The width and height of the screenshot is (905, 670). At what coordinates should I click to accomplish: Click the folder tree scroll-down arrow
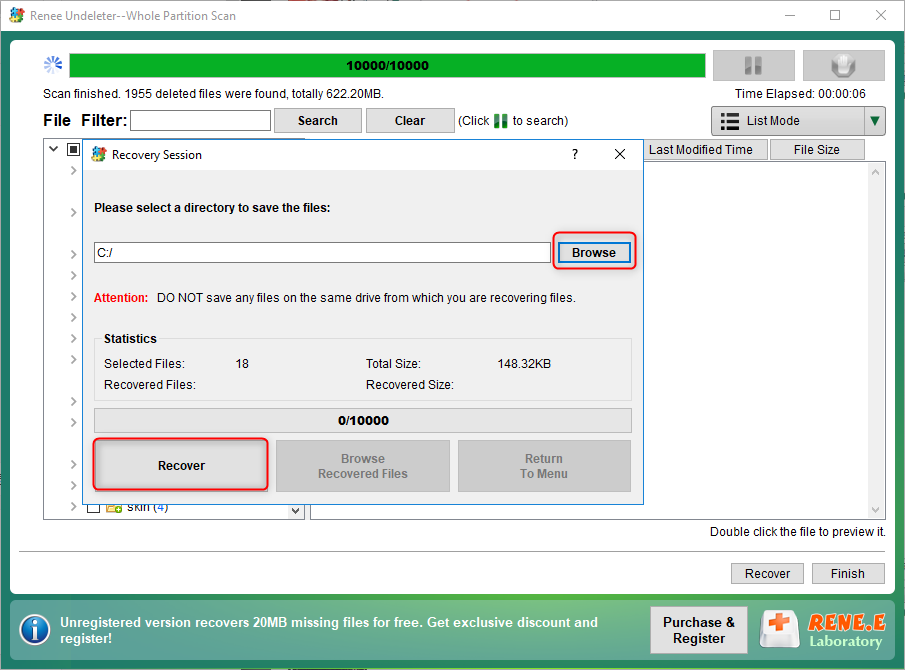296,510
